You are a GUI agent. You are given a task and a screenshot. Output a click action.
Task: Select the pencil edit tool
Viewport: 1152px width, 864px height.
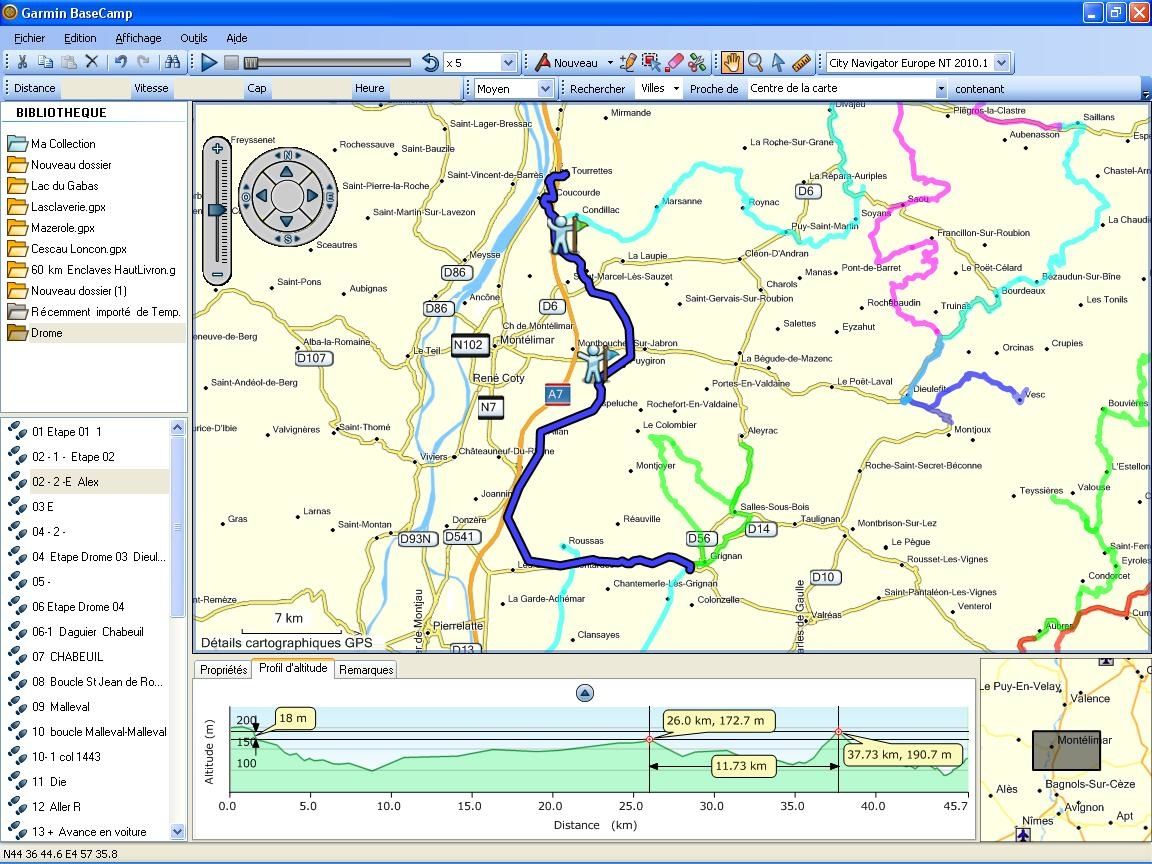(x=627, y=62)
